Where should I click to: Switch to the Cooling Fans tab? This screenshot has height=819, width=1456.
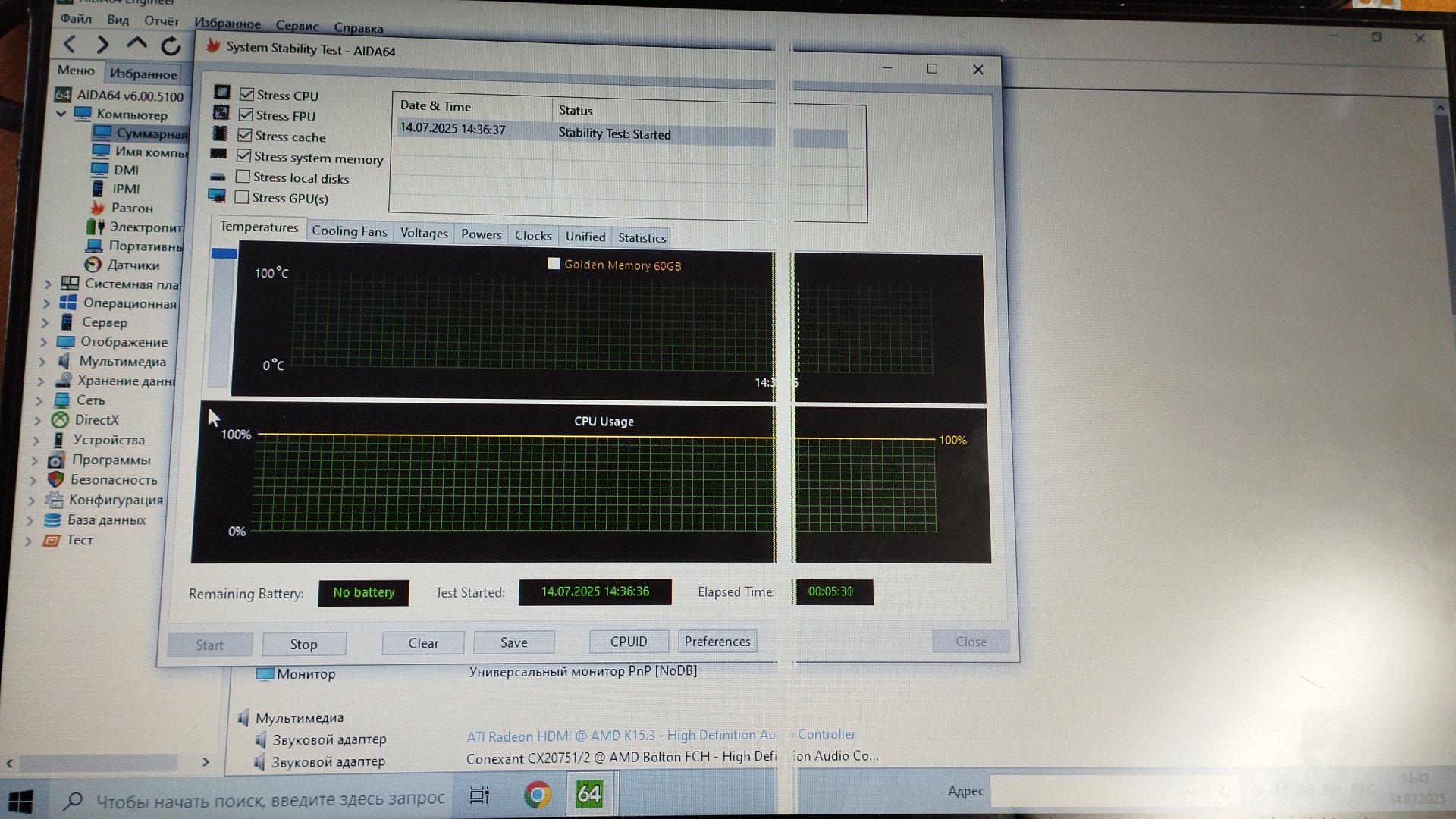pyautogui.click(x=349, y=231)
